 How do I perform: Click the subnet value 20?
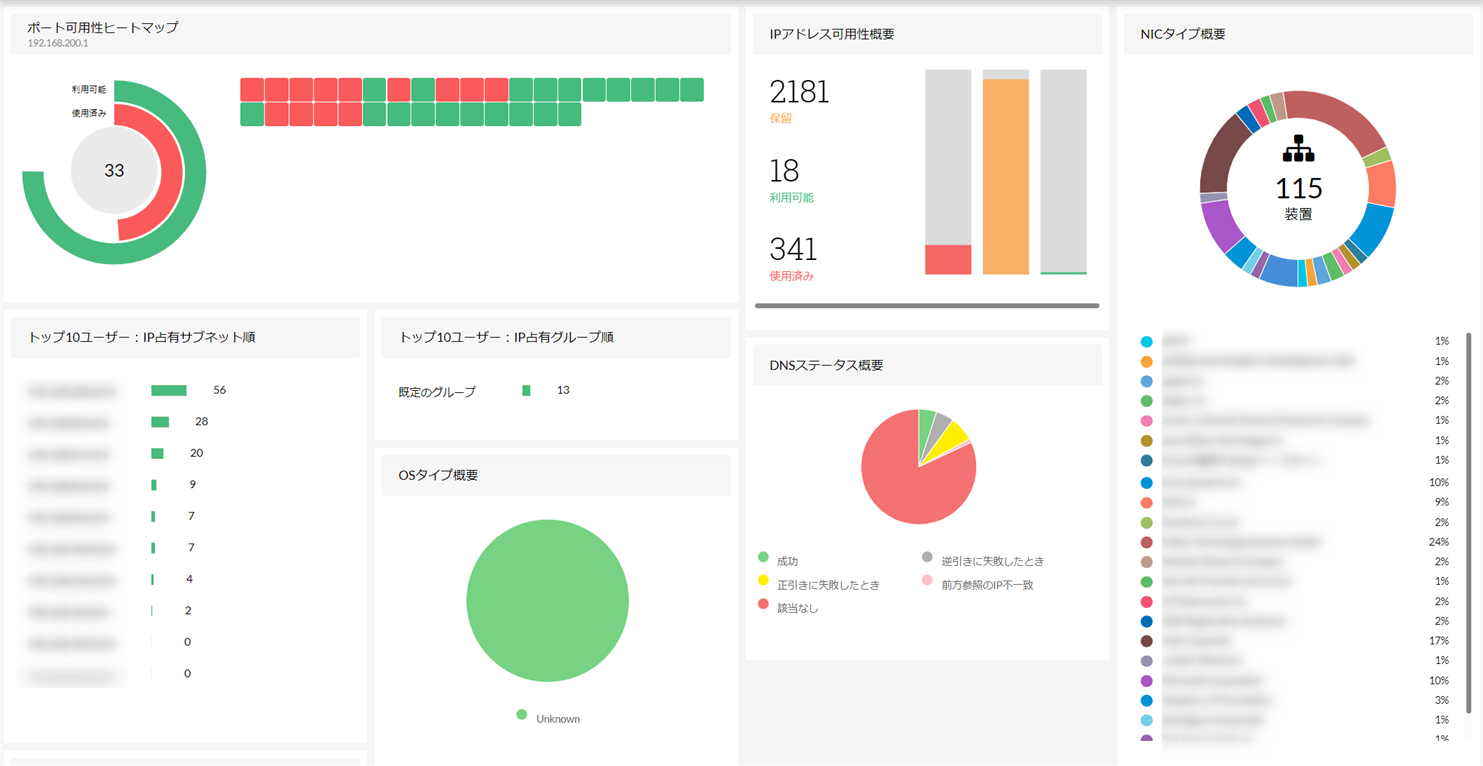click(x=196, y=453)
